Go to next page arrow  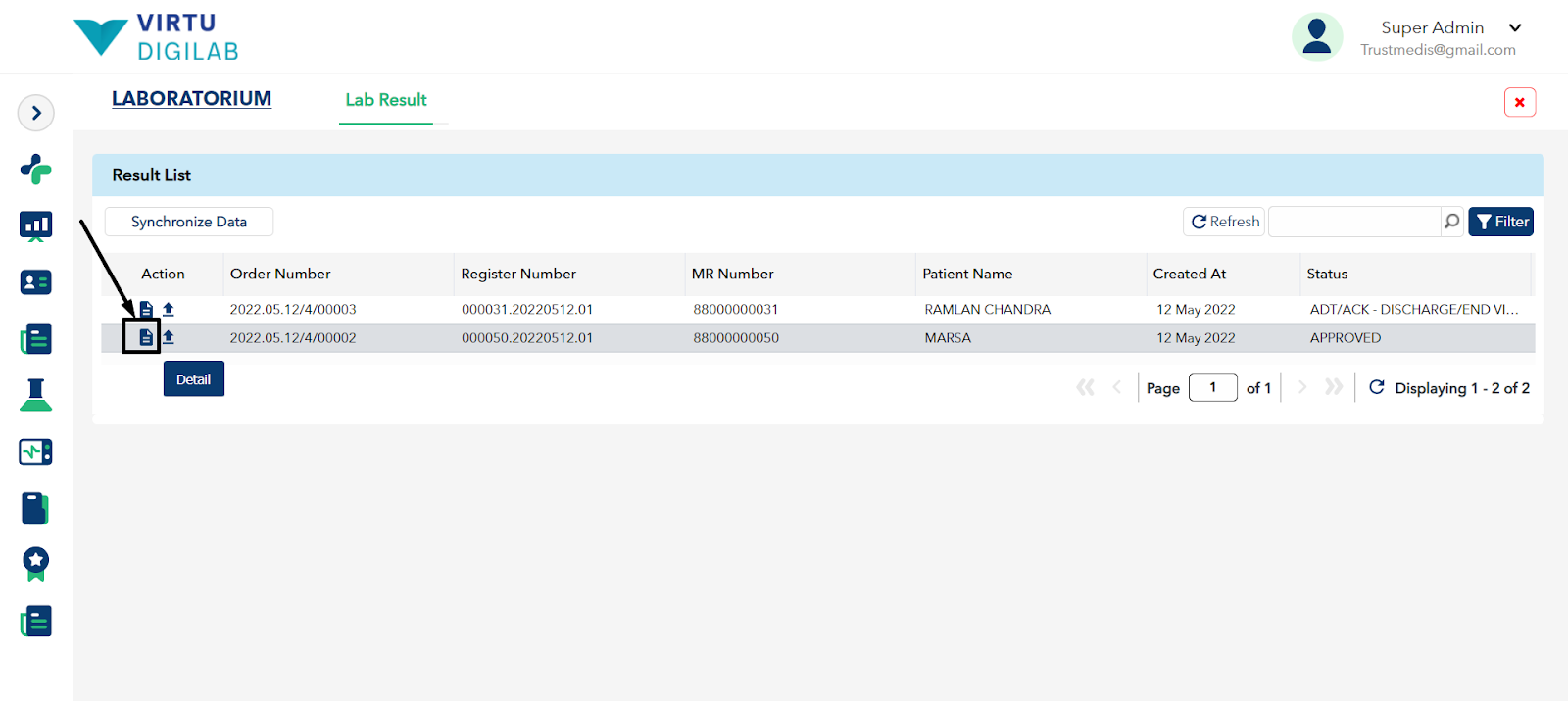(1302, 388)
